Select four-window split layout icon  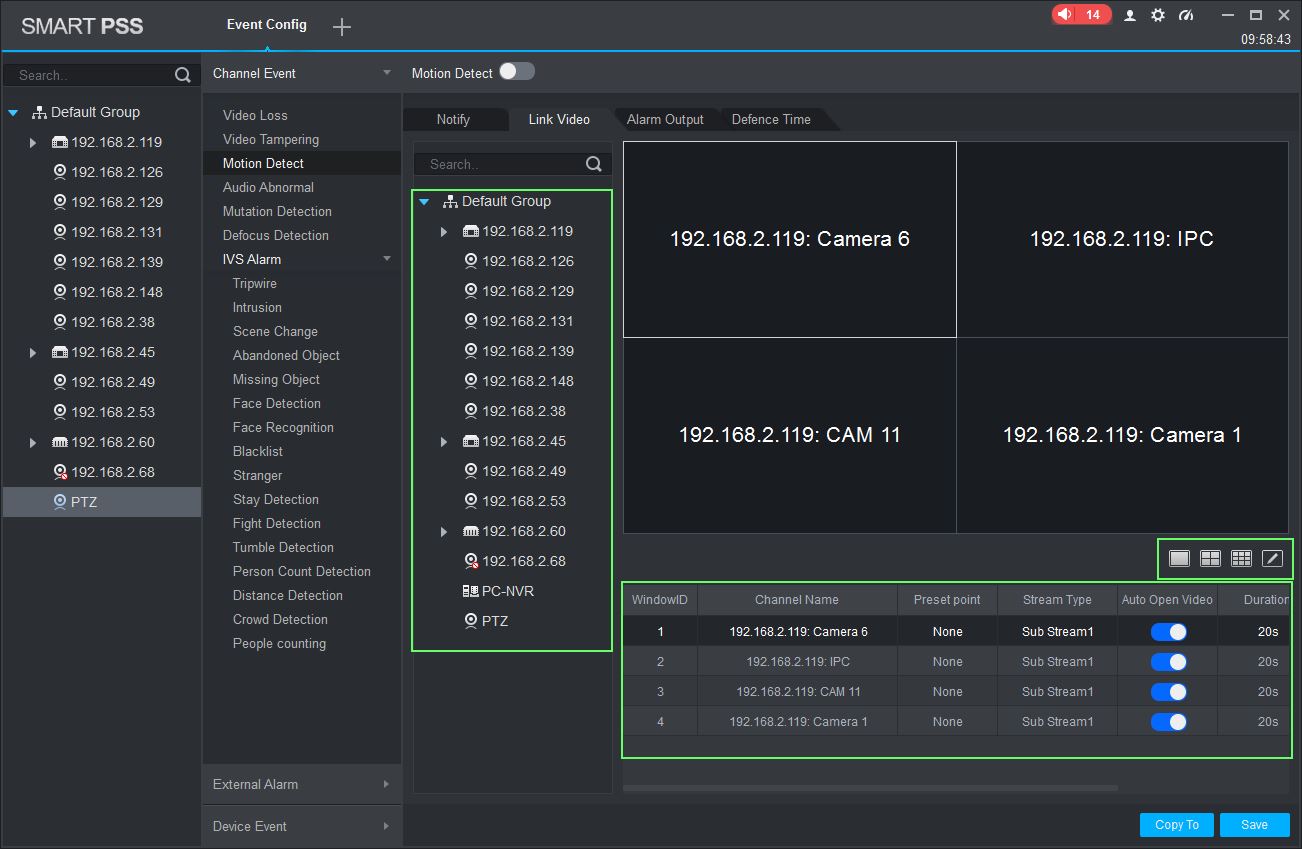point(1210,558)
